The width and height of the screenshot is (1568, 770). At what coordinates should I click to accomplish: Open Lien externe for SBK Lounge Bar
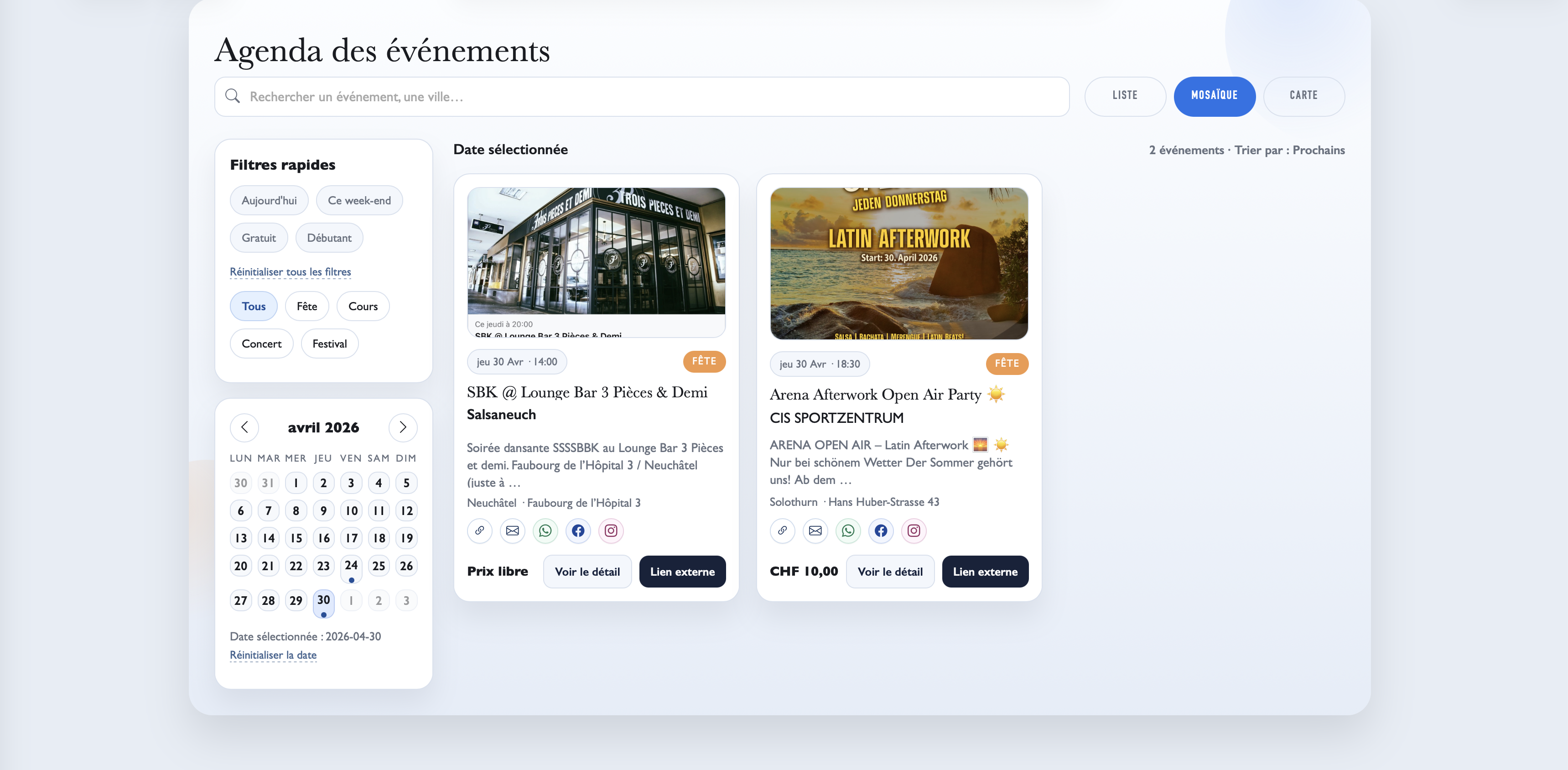(x=682, y=572)
